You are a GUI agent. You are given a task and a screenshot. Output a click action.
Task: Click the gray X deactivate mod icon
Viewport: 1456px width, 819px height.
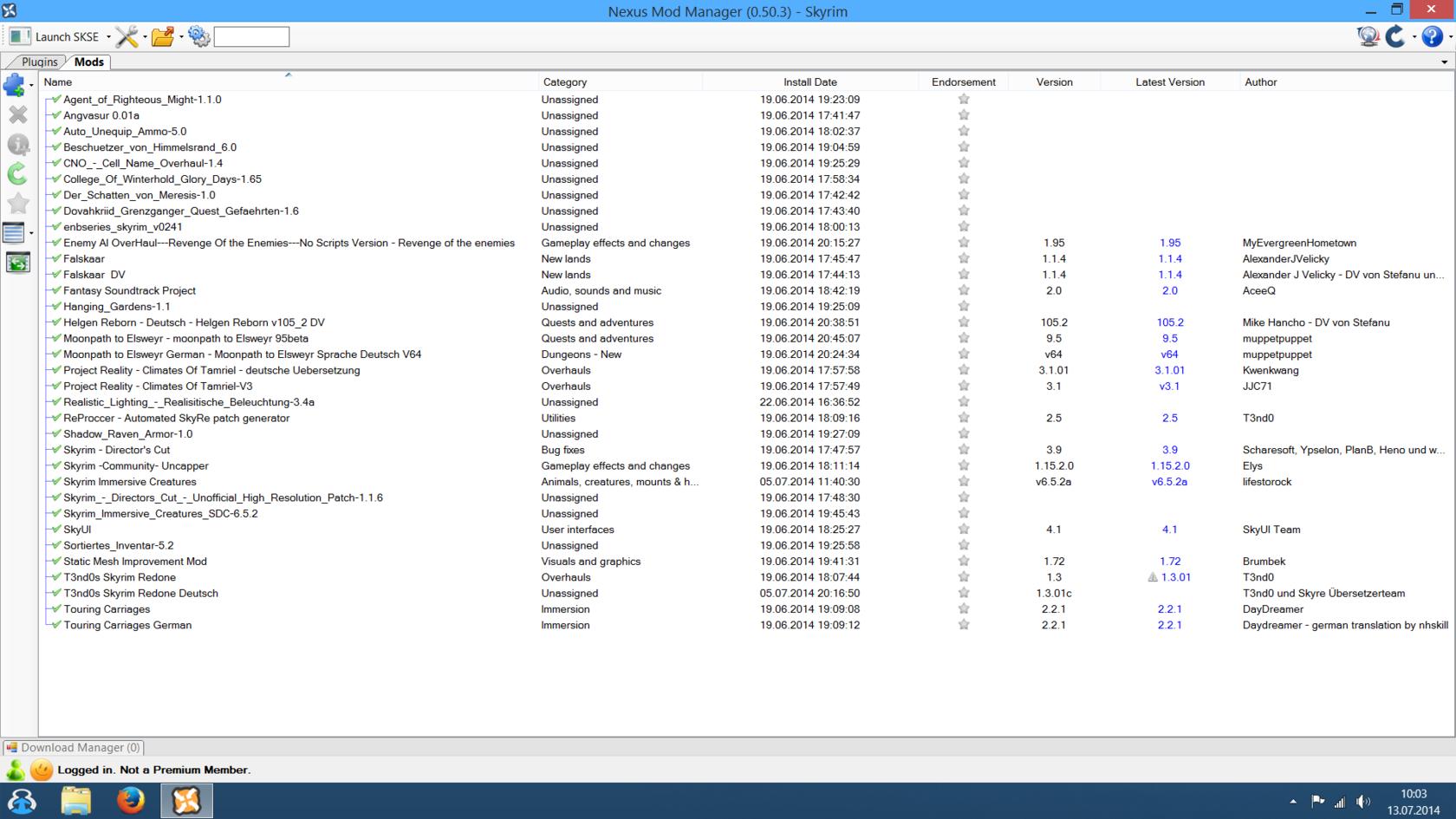[17, 114]
